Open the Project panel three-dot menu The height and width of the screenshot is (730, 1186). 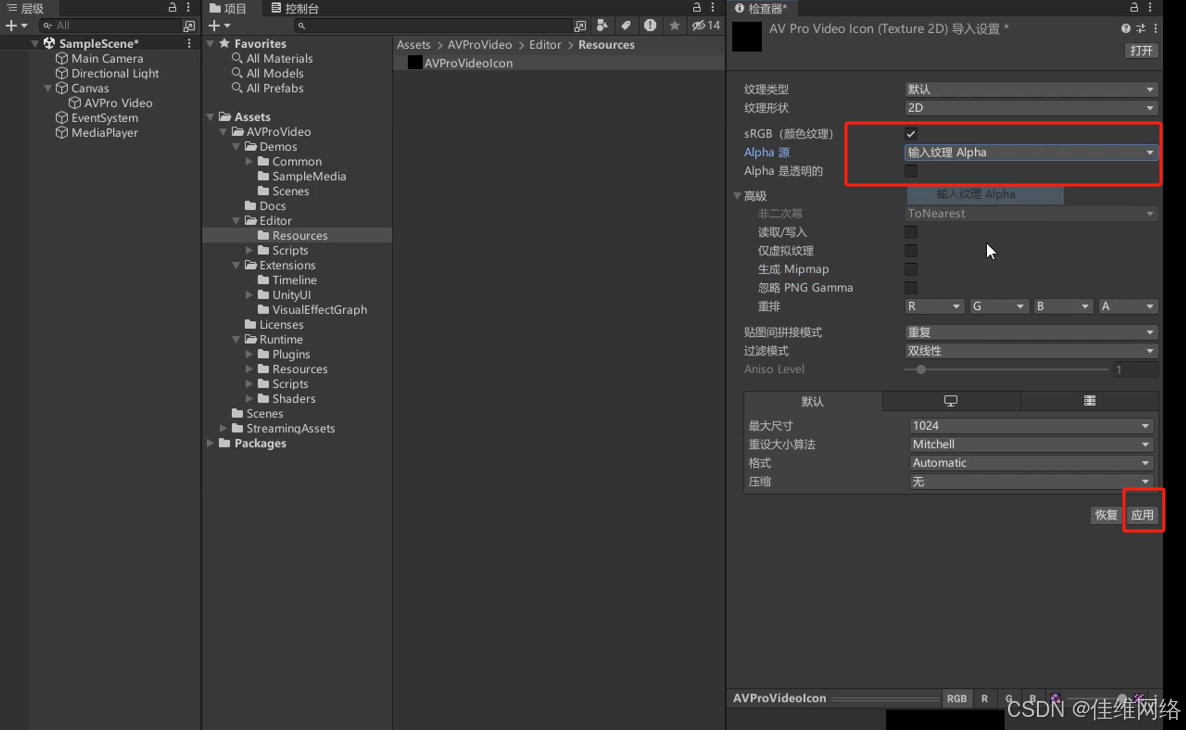click(x=713, y=8)
